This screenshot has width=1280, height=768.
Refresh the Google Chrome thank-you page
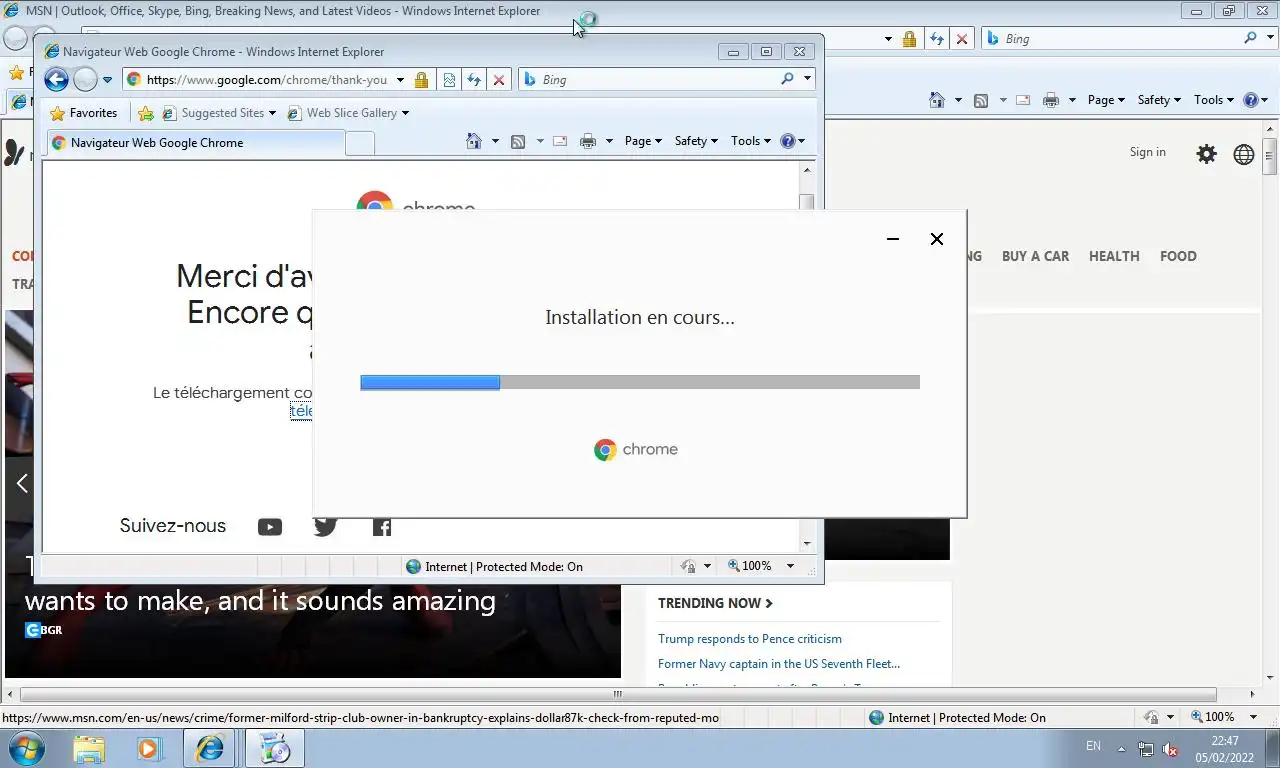pyautogui.click(x=474, y=80)
